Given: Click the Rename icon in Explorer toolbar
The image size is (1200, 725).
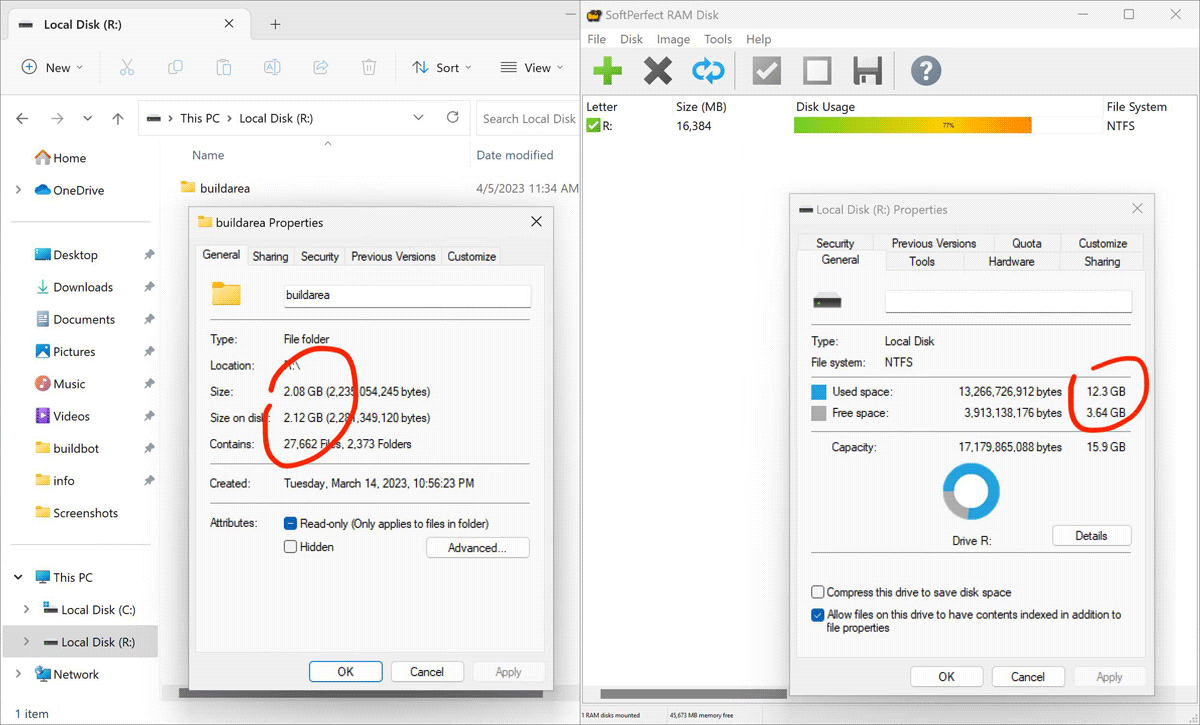Looking at the screenshot, I should coord(272,68).
